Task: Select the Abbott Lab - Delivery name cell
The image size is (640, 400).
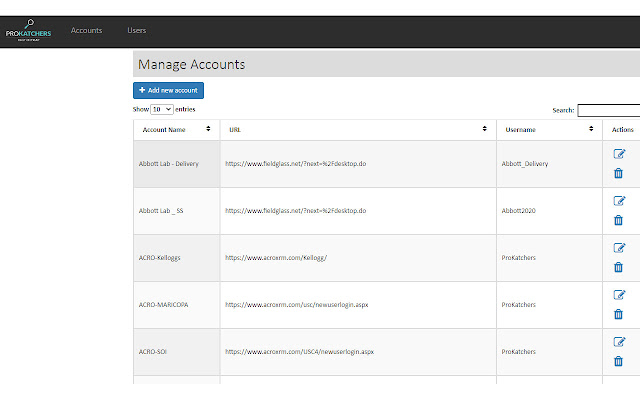Action: tap(176, 164)
